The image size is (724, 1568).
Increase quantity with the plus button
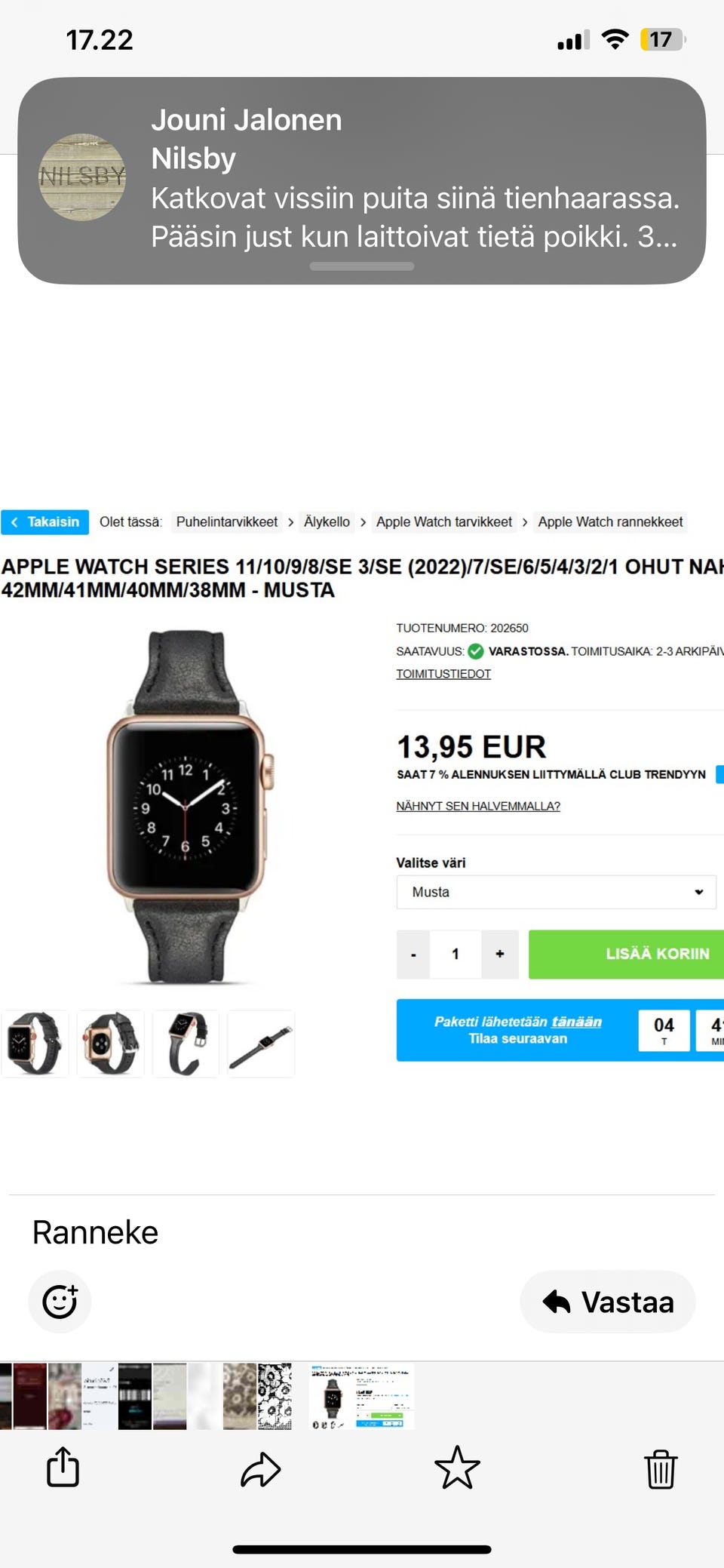tap(500, 954)
